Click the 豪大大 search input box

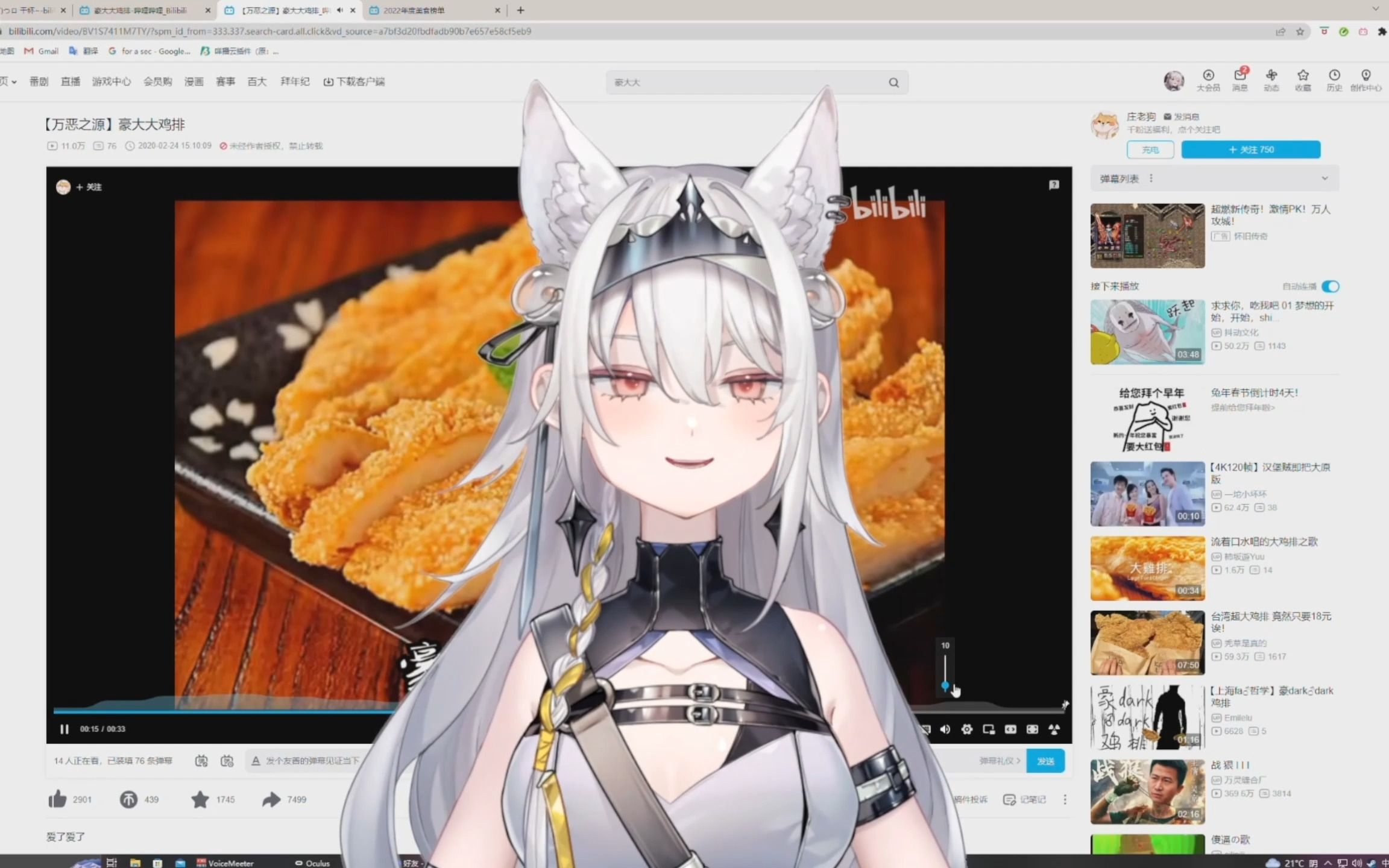[x=748, y=83]
